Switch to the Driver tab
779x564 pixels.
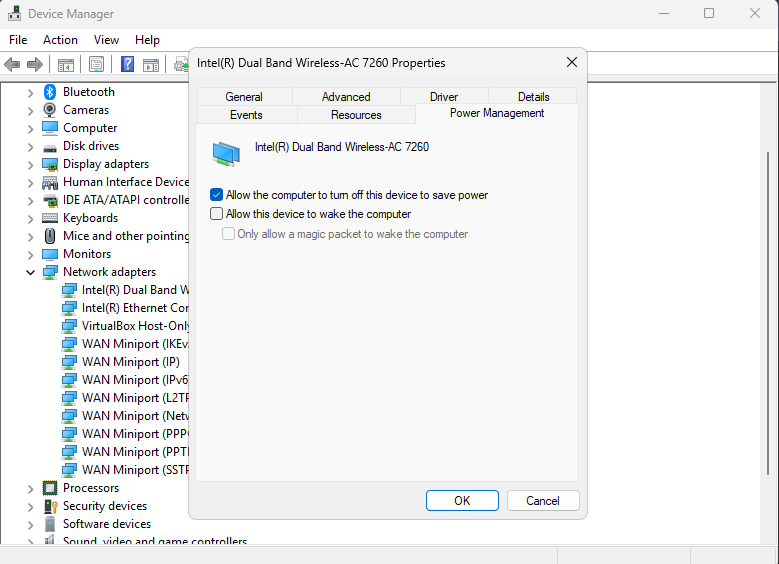pos(444,97)
